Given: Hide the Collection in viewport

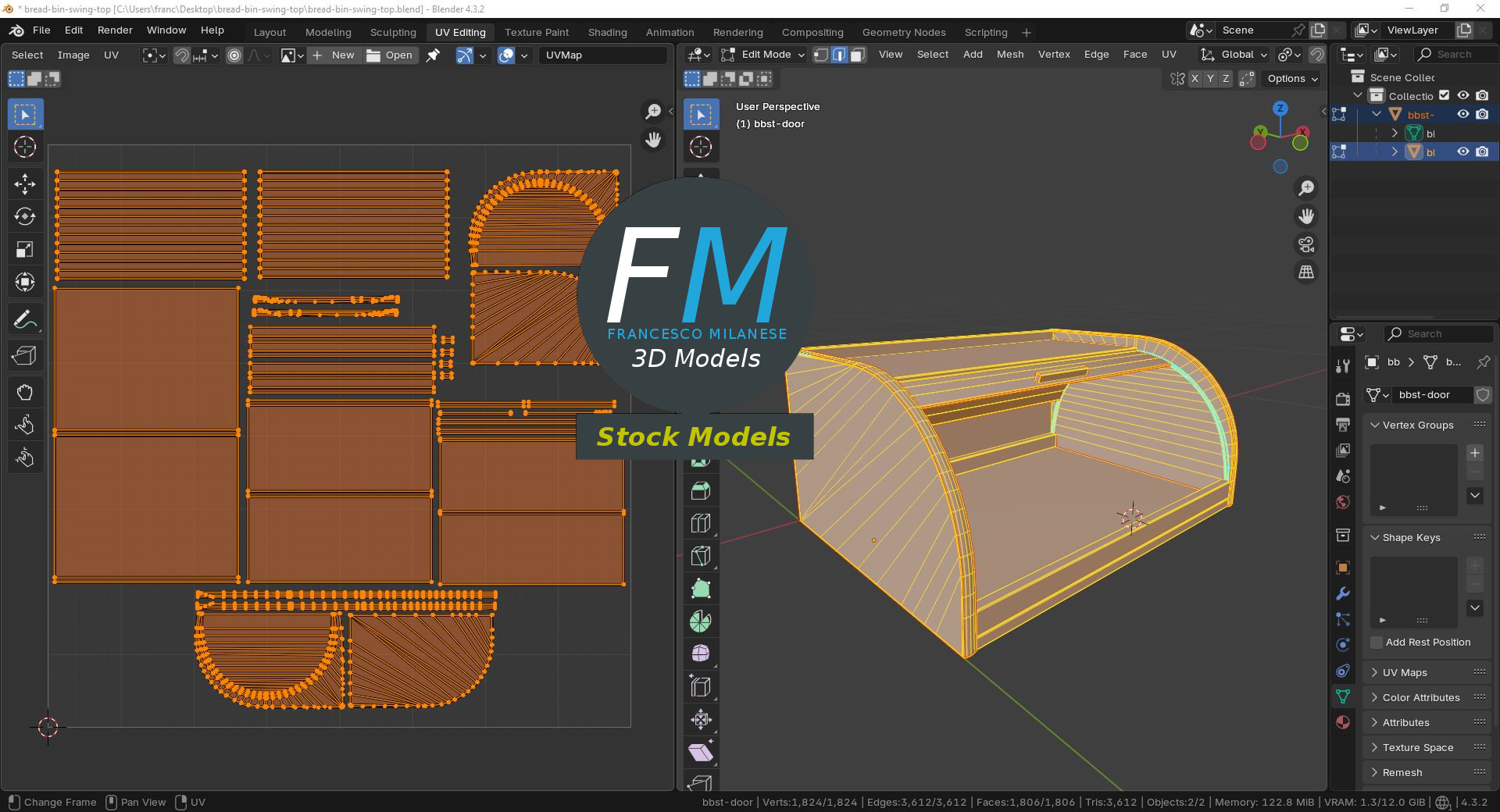Looking at the screenshot, I should coord(1463,95).
